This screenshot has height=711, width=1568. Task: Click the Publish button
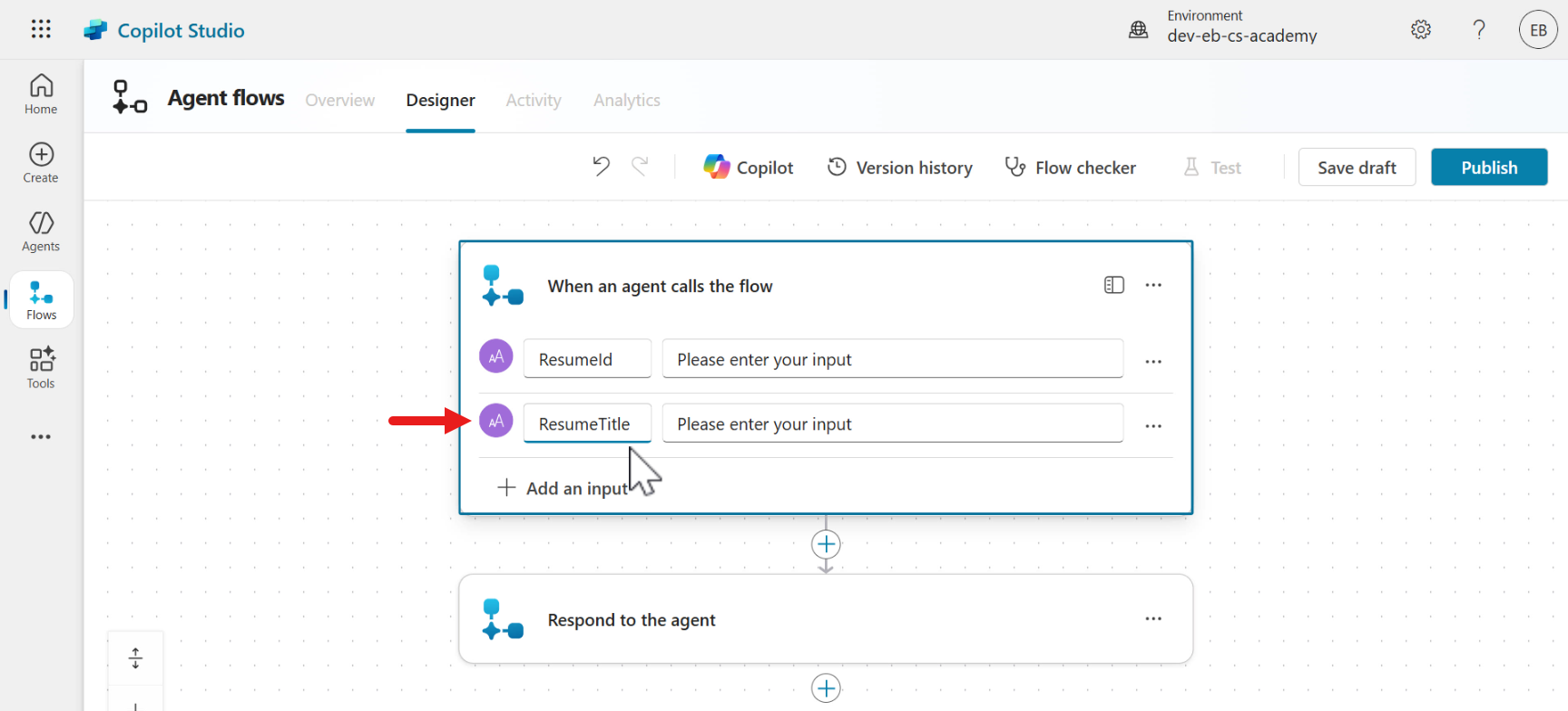coord(1488,167)
